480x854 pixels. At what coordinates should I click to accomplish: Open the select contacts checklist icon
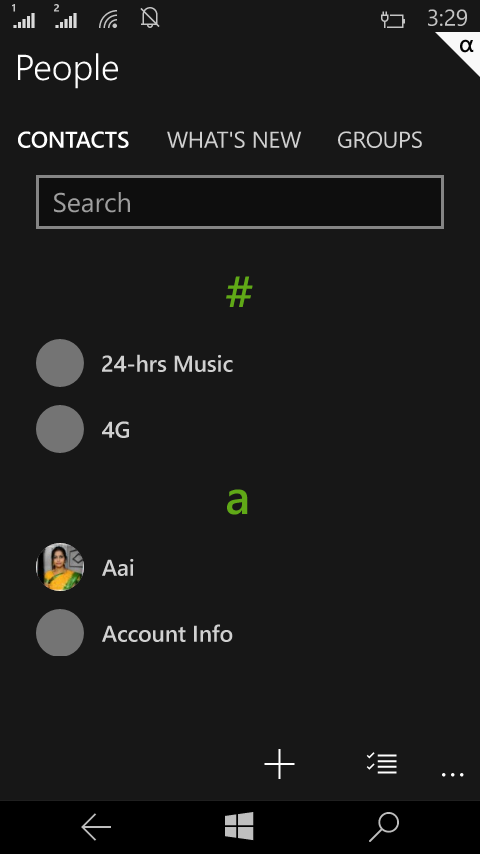[x=382, y=763]
